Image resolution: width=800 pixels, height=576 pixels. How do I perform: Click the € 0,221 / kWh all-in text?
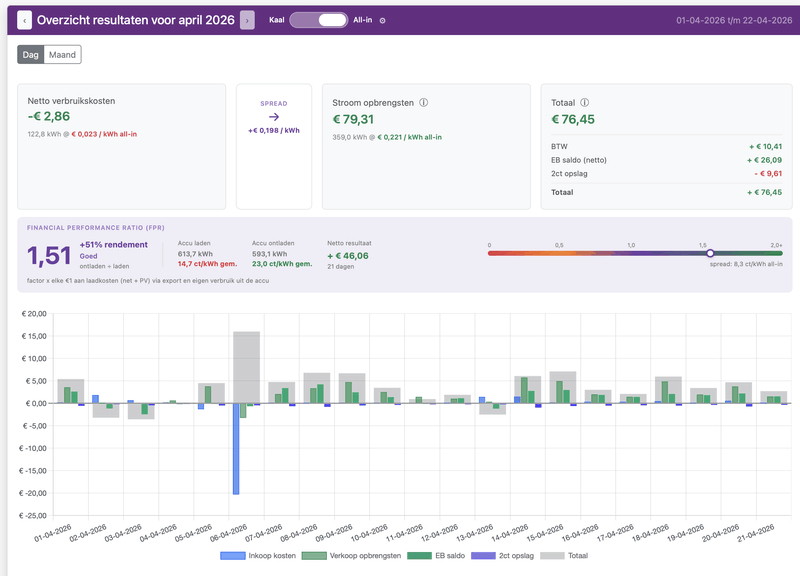point(410,137)
